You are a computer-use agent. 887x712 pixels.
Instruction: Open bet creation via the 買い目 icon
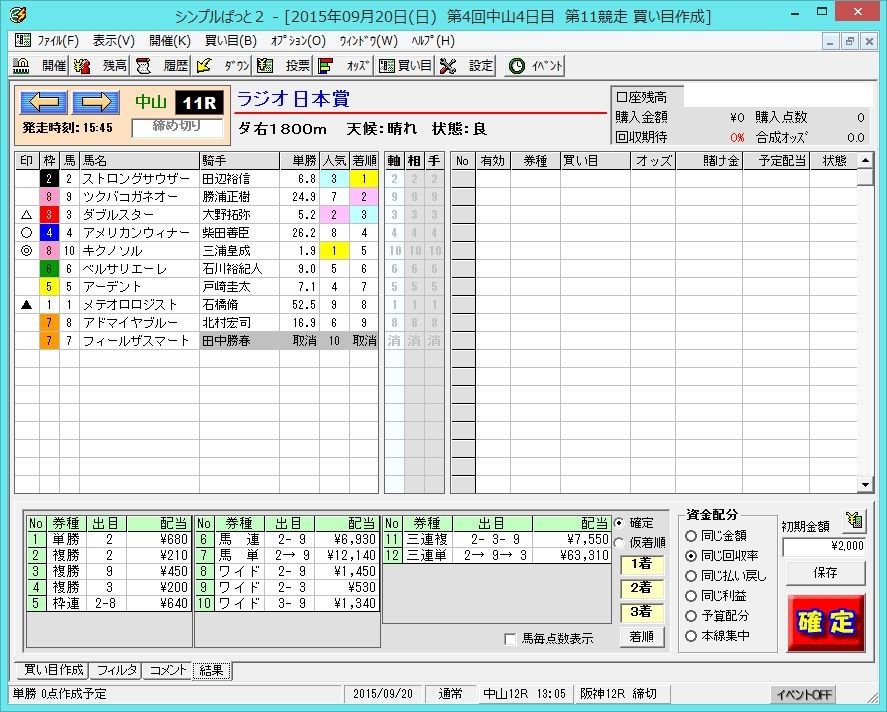(x=405, y=66)
